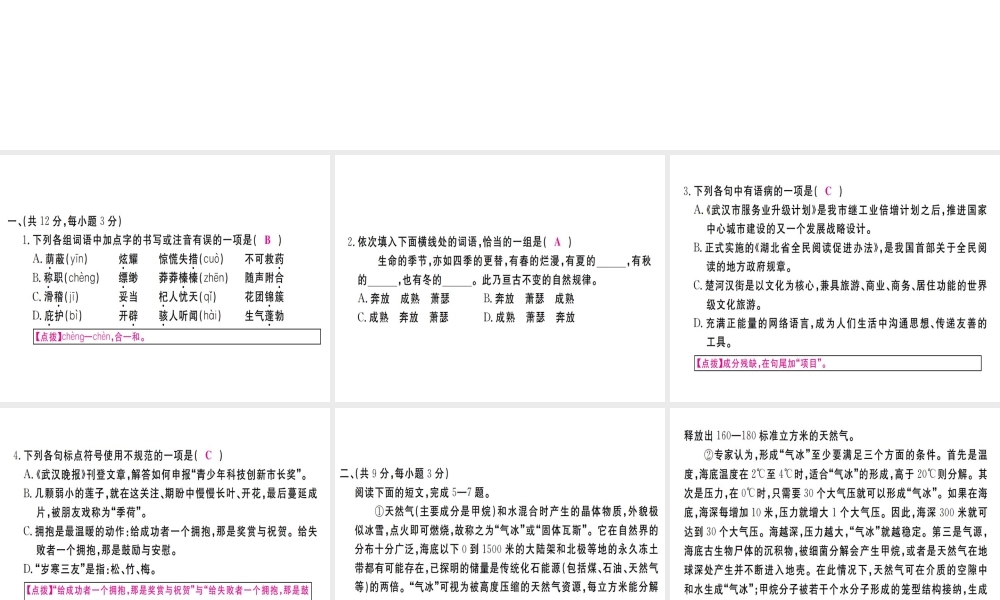
Task: Click question 1 stem '下列各组词语中加点字'
Action: tap(152, 240)
